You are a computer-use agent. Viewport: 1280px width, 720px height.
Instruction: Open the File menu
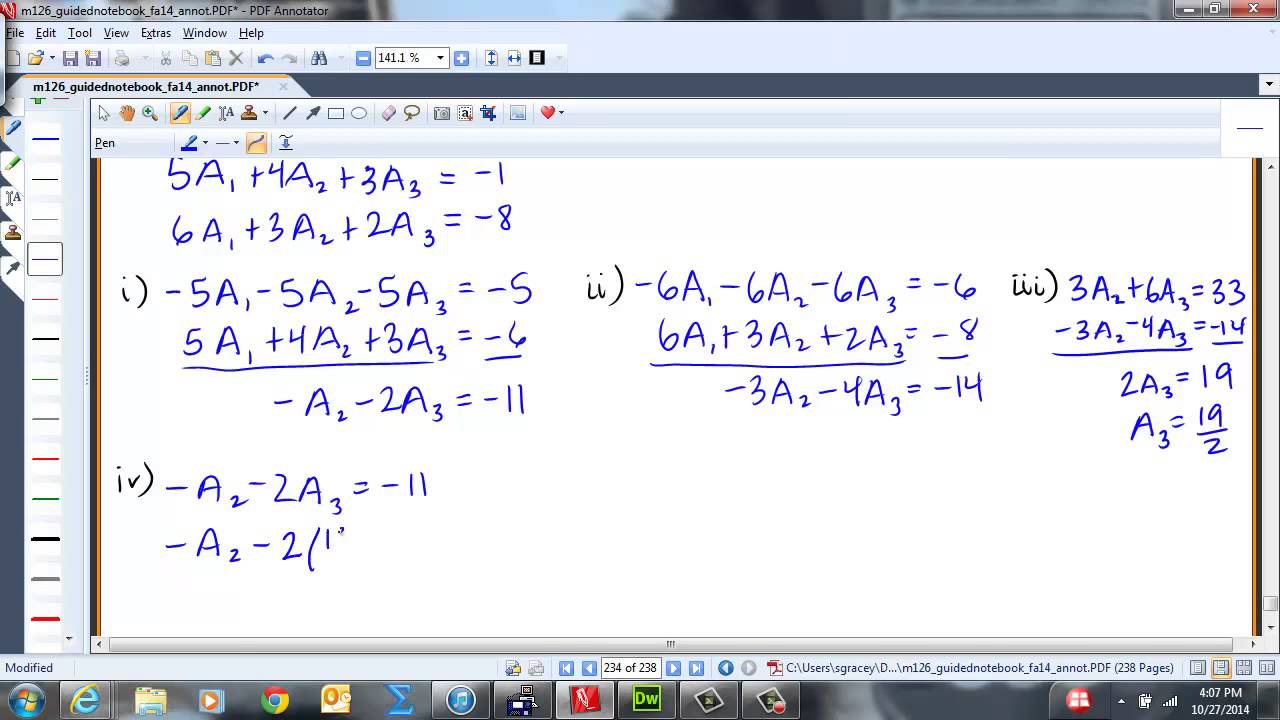point(14,33)
